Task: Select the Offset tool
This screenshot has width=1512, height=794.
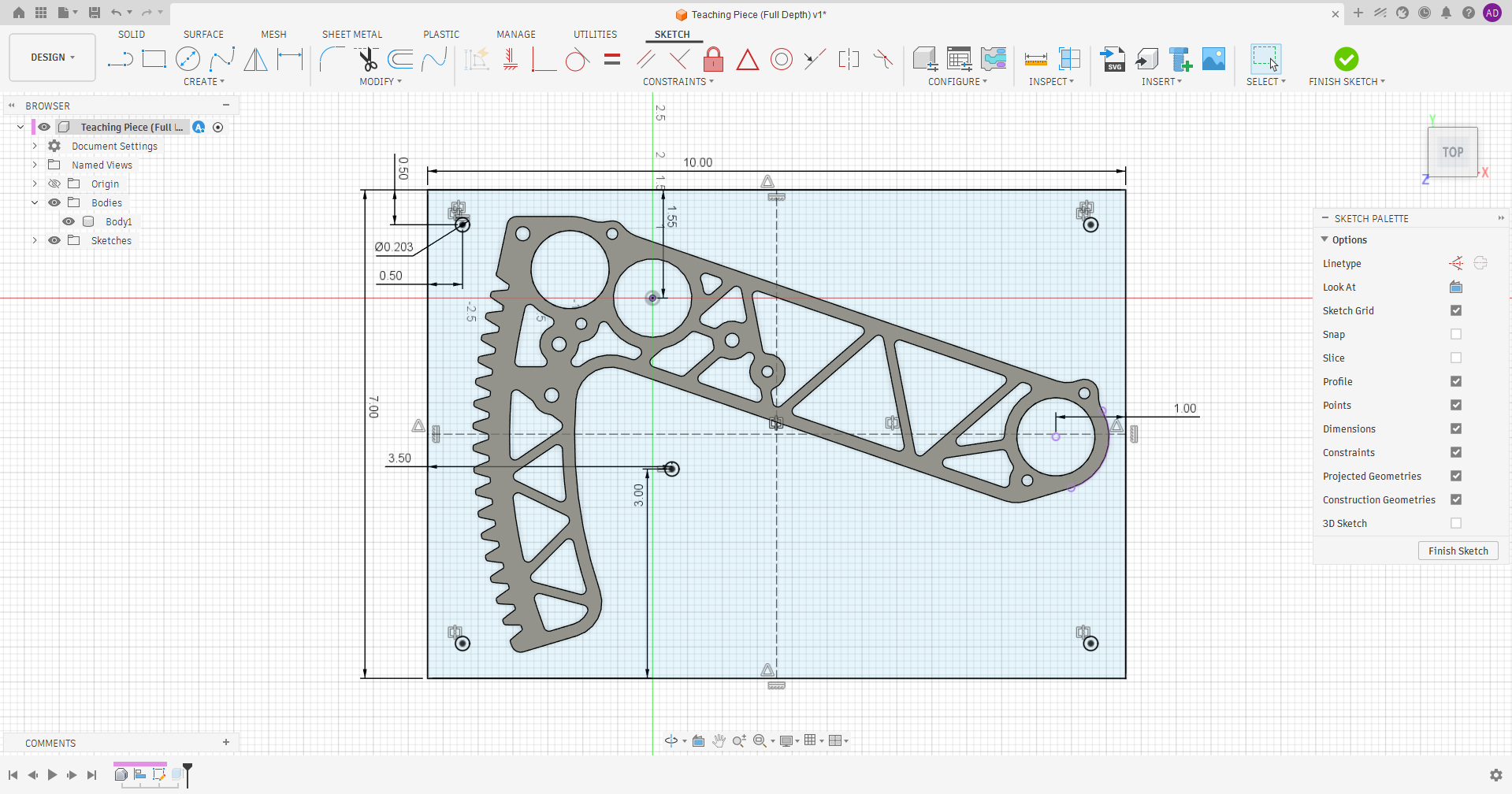Action: point(400,59)
